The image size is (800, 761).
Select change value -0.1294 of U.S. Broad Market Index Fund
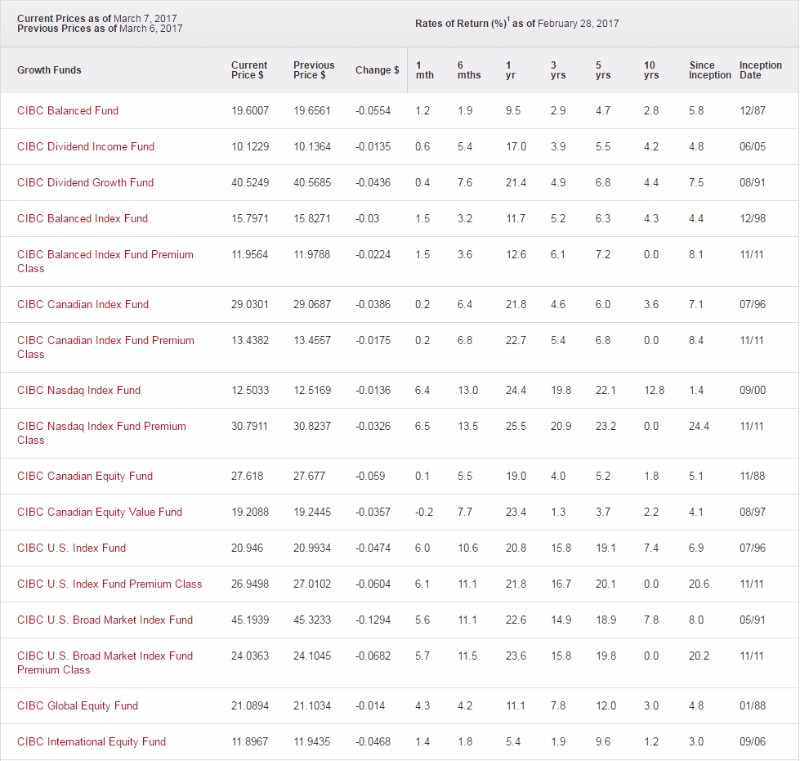[373, 620]
